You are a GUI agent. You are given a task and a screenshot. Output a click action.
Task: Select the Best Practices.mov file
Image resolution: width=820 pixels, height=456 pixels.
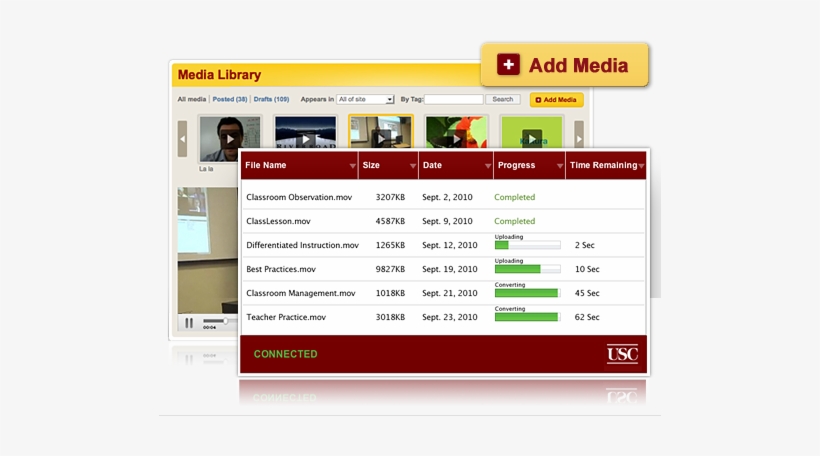(281, 269)
